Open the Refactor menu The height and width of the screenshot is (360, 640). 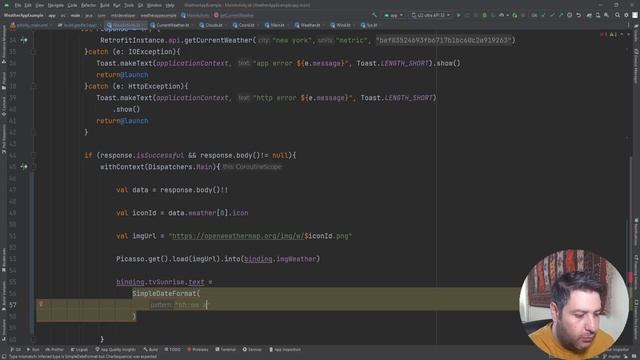88,5
